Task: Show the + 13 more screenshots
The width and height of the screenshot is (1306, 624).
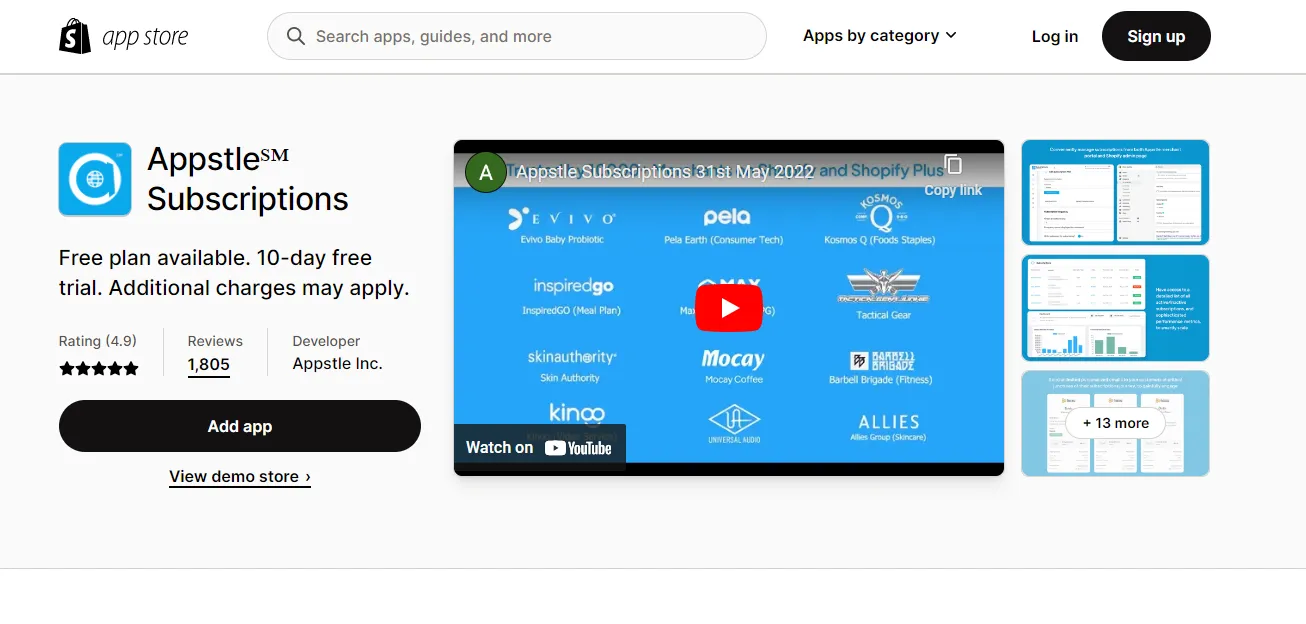Action: (x=1115, y=423)
